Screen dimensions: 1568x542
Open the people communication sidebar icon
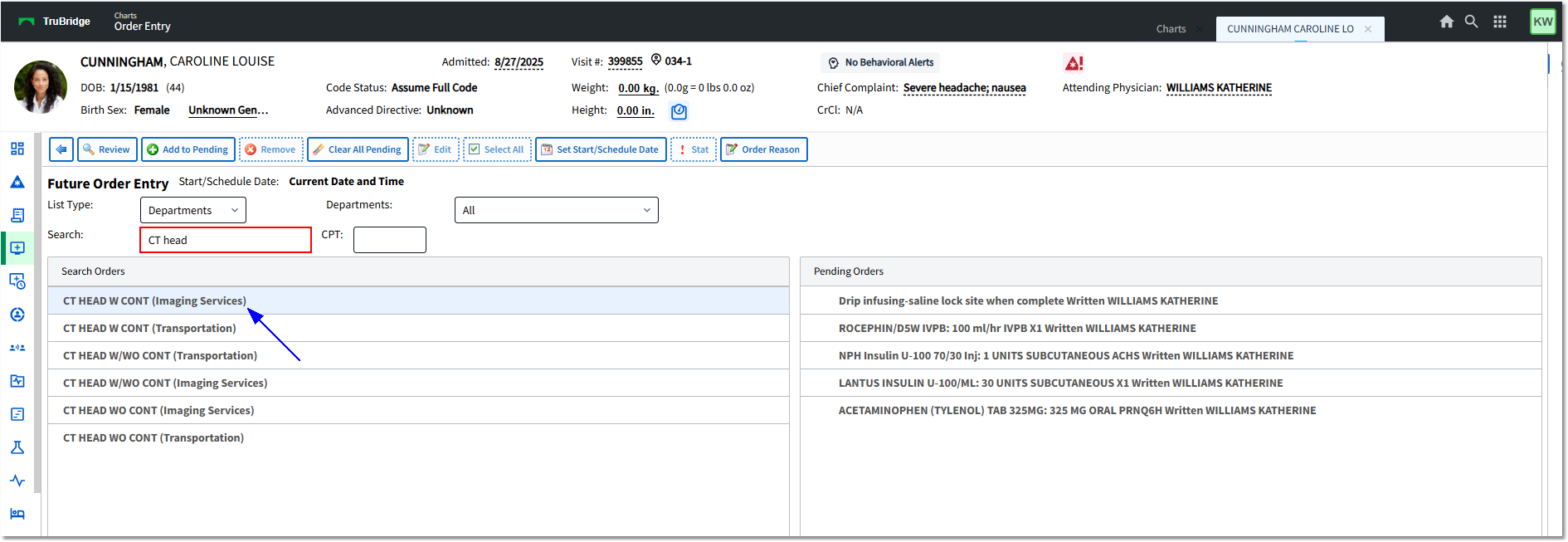(x=17, y=348)
